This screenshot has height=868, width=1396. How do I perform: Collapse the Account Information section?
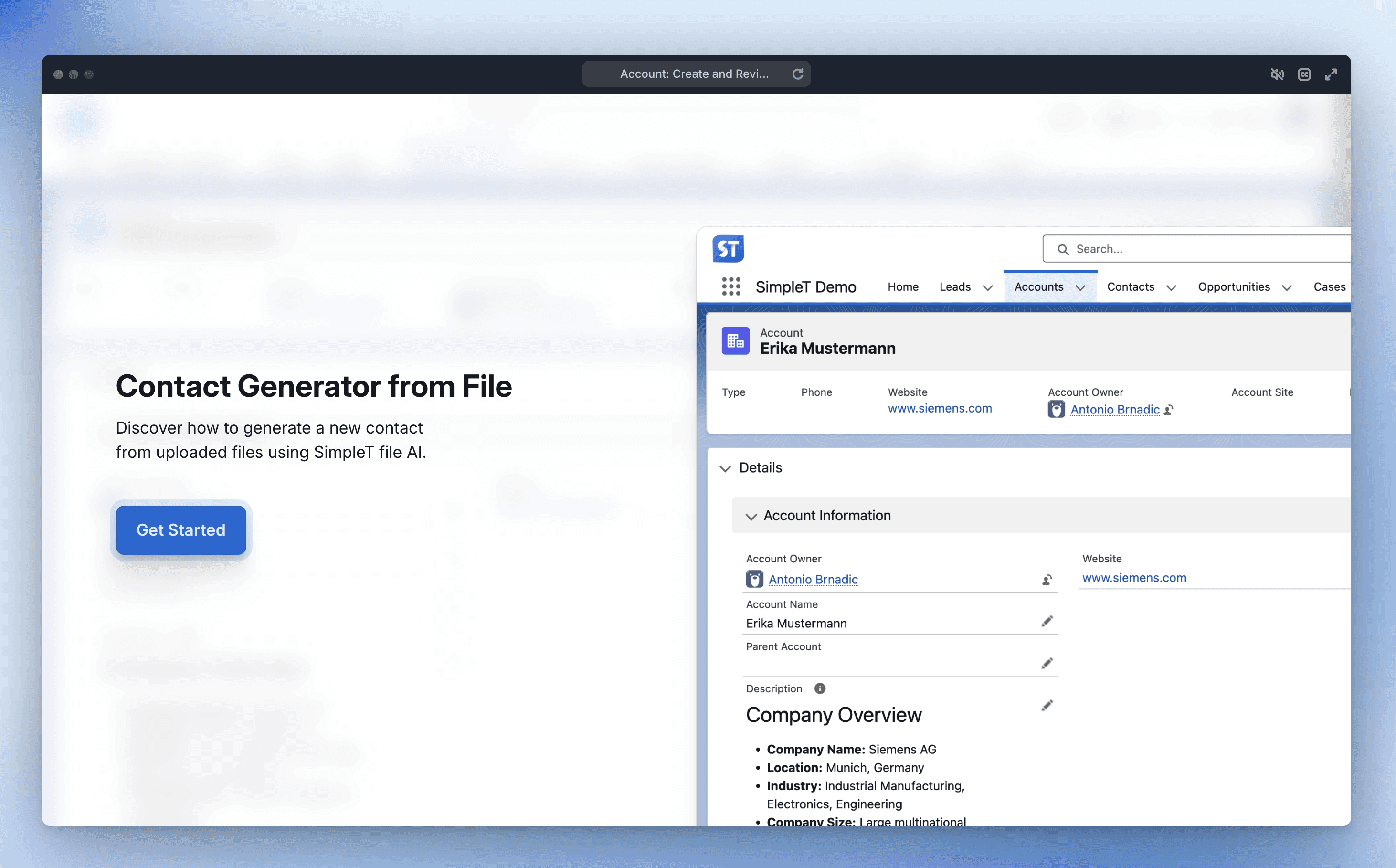(751, 516)
